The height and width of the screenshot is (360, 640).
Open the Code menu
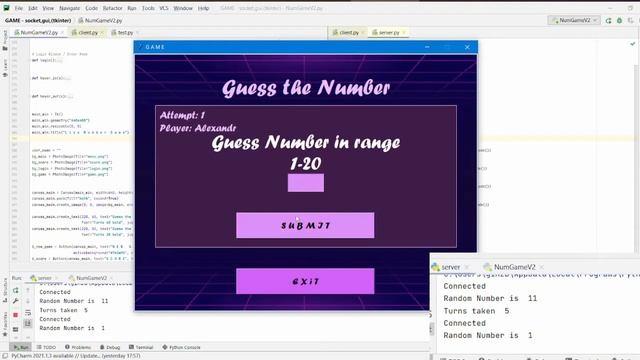point(91,8)
